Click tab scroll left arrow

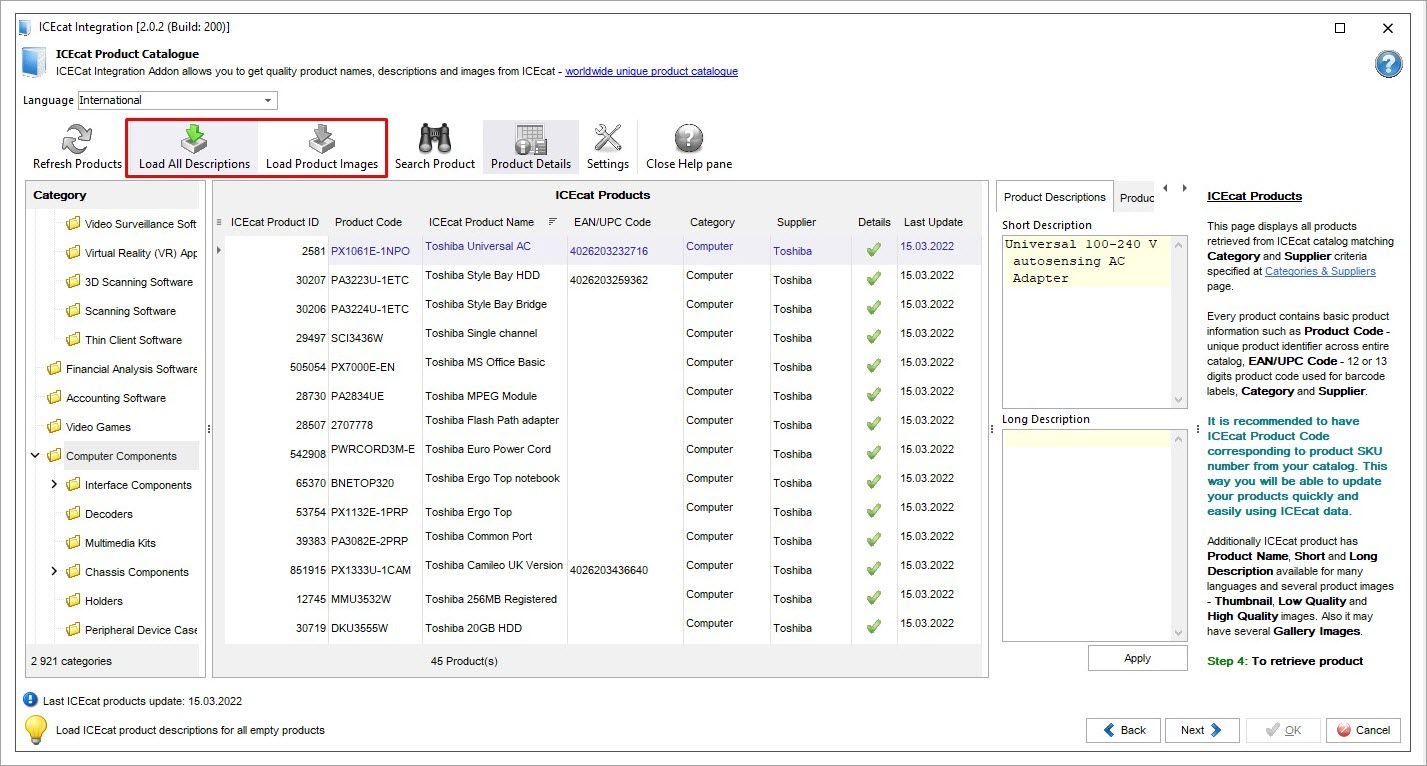1165,188
